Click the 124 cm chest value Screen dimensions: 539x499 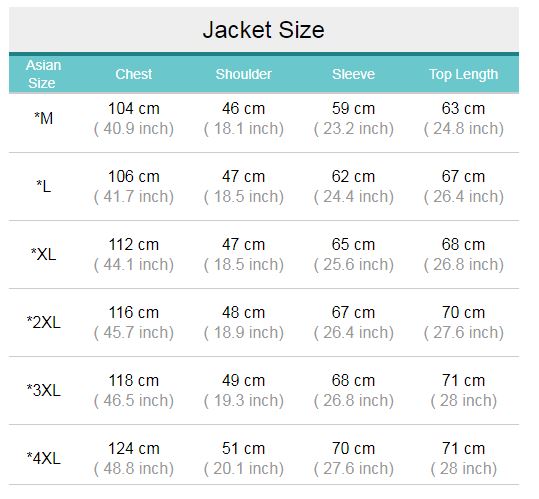point(134,448)
